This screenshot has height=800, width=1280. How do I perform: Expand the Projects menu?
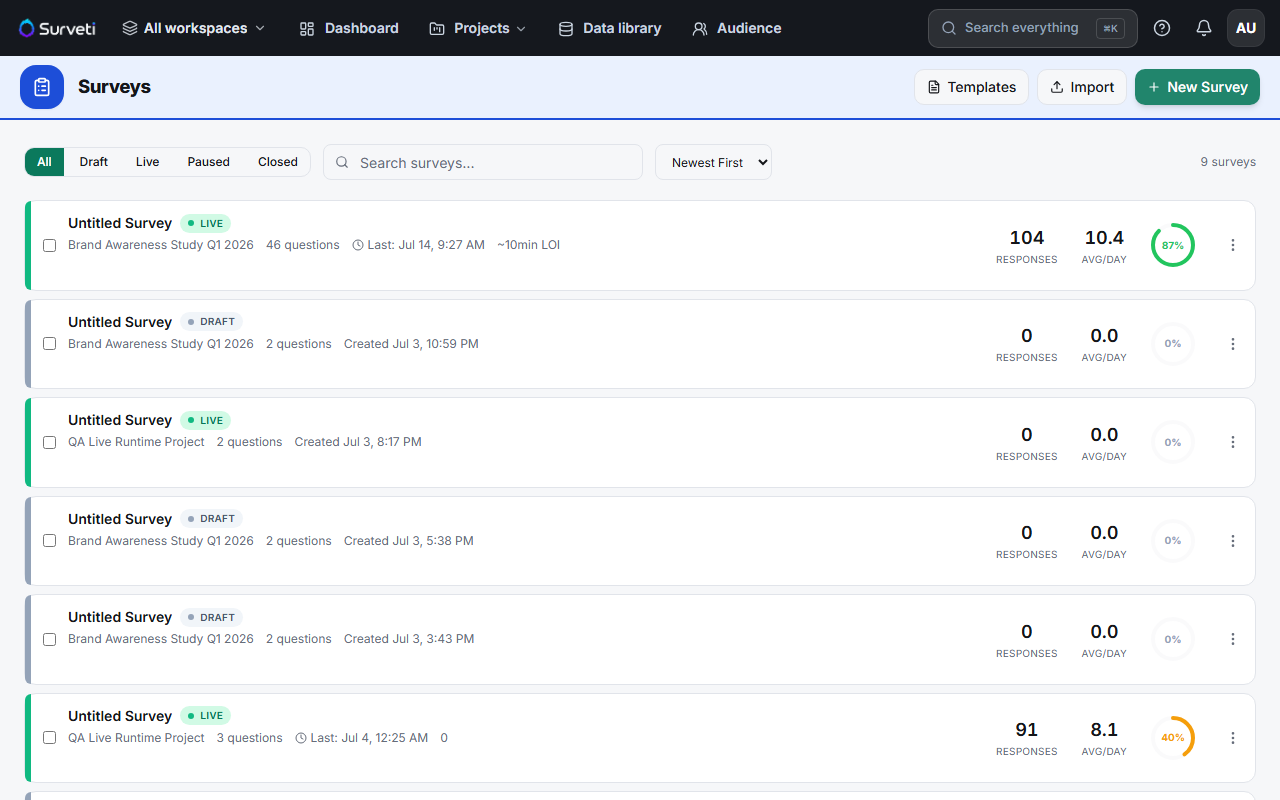(x=477, y=28)
